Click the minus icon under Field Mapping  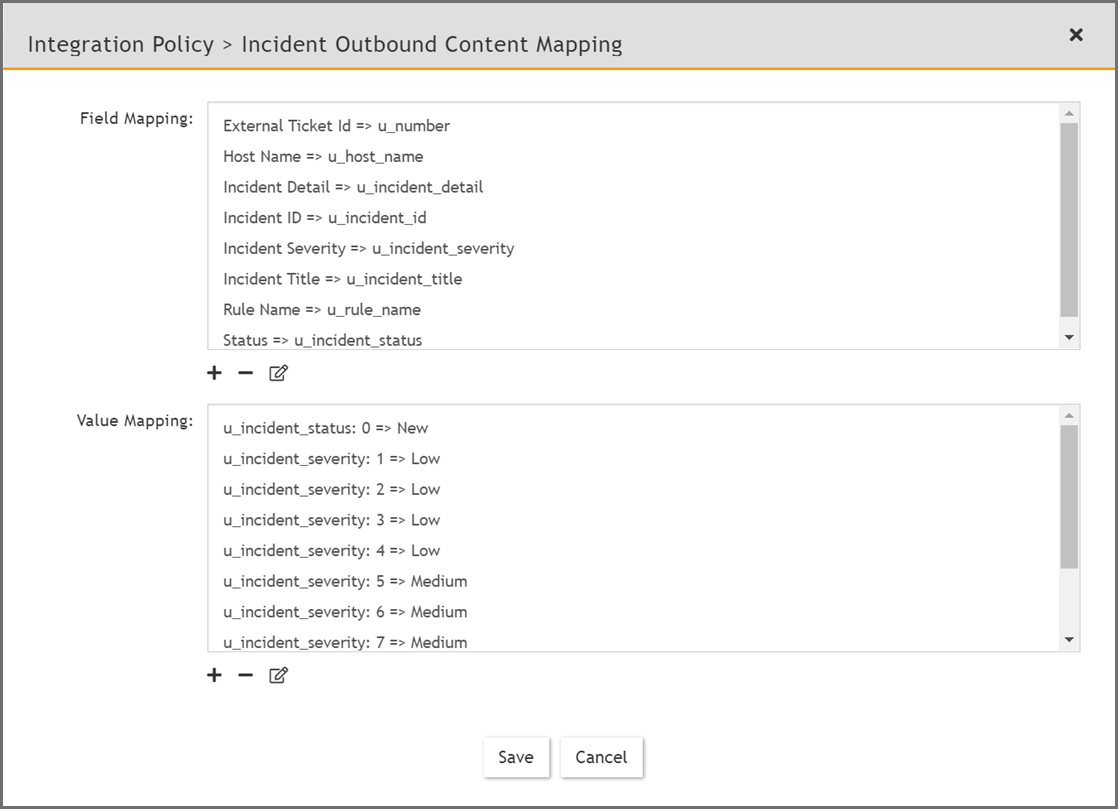(x=245, y=372)
